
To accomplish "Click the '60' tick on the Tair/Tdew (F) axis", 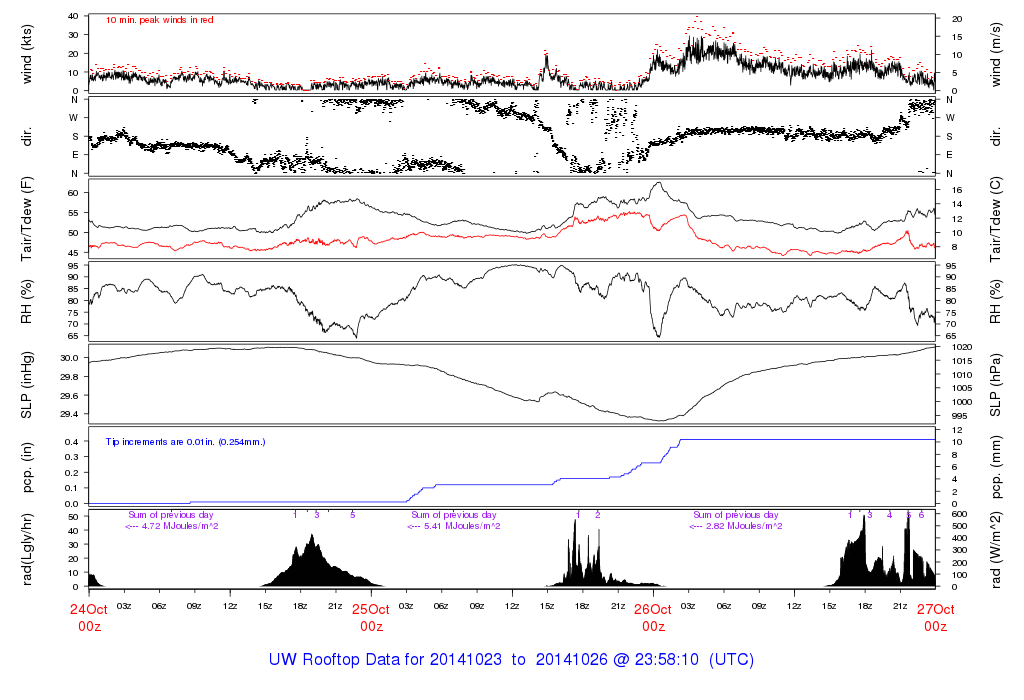I will tap(73, 193).
